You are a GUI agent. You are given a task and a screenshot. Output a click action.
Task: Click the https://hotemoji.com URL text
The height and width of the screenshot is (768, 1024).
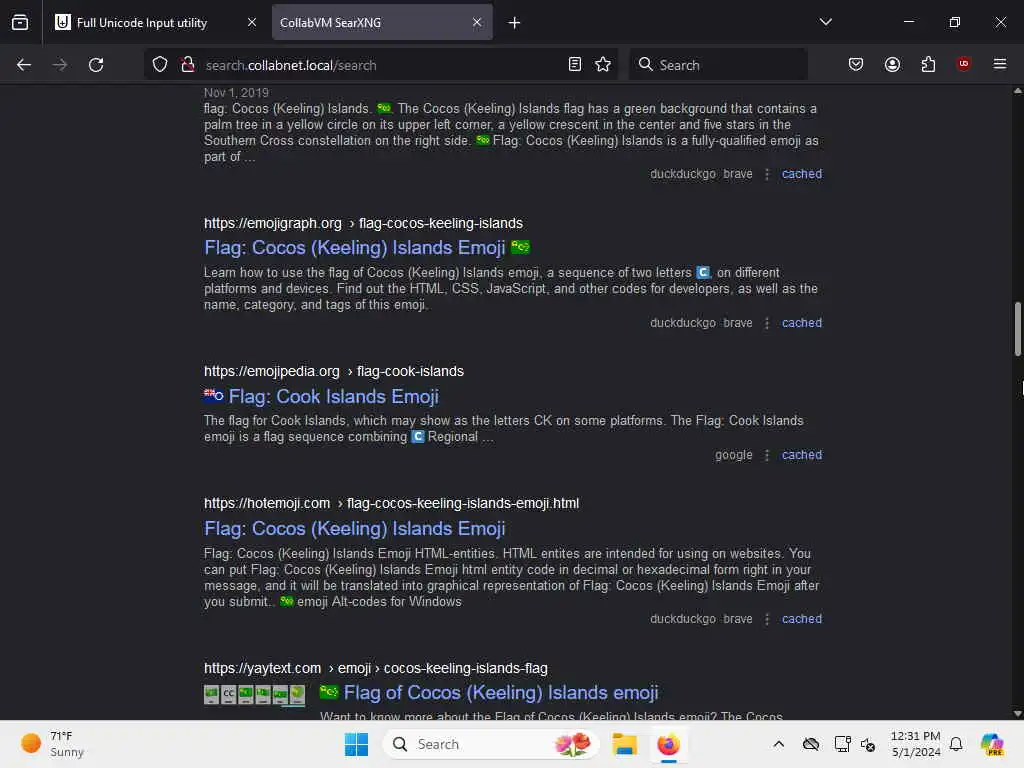tap(266, 504)
